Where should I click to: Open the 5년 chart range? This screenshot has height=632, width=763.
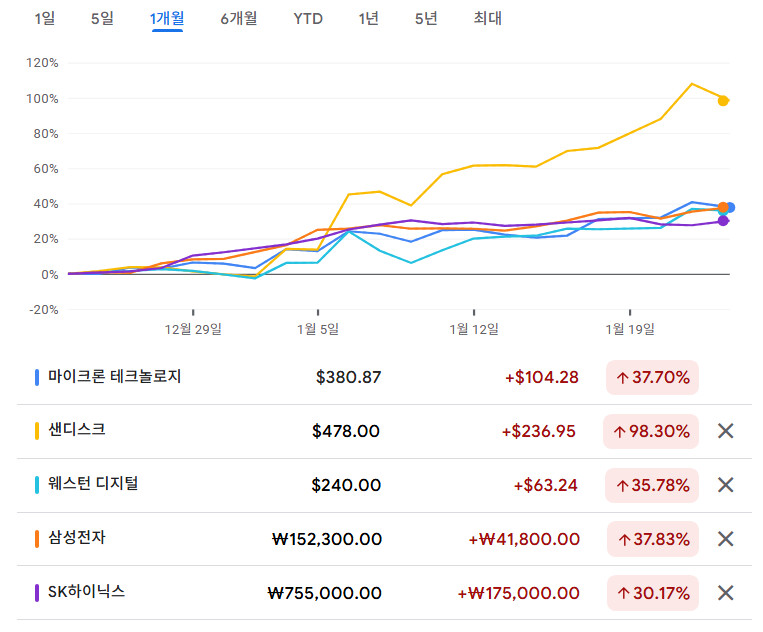(426, 18)
